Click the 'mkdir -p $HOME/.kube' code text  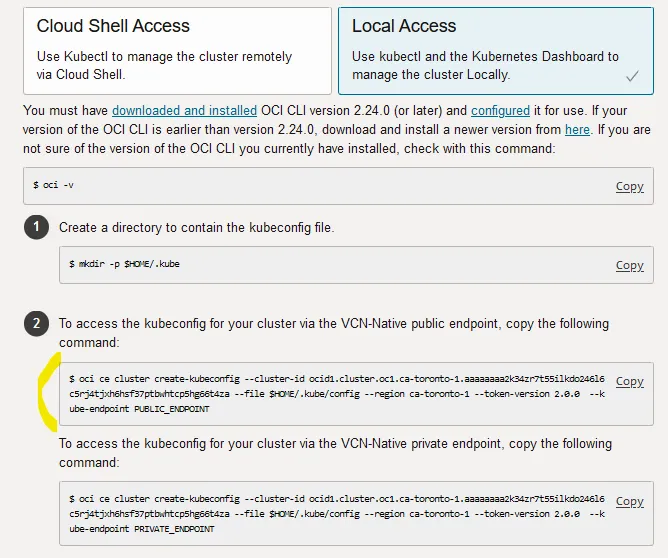pyautogui.click(x=124, y=265)
